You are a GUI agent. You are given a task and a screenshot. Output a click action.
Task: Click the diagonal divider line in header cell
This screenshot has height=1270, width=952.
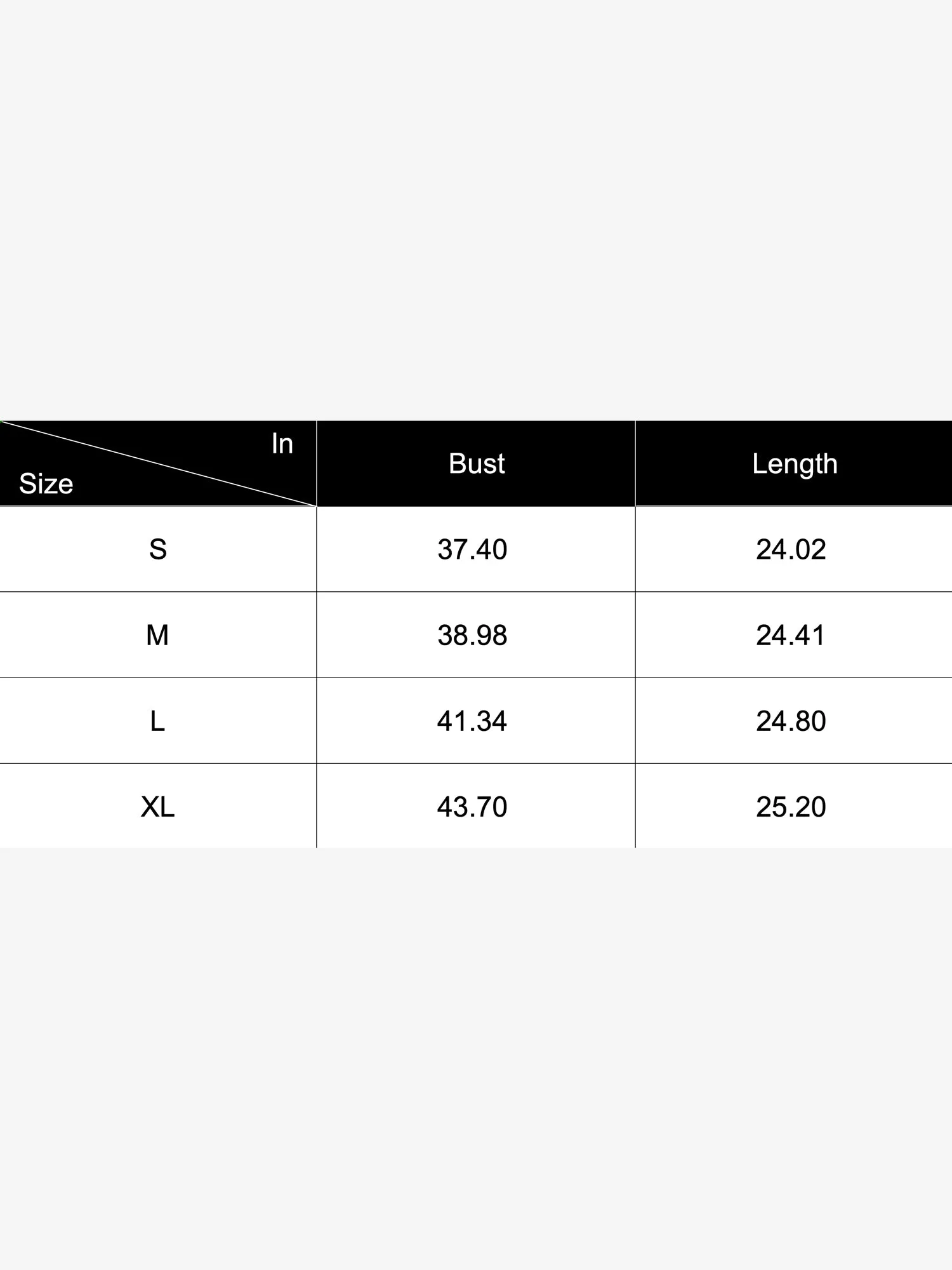tap(159, 464)
